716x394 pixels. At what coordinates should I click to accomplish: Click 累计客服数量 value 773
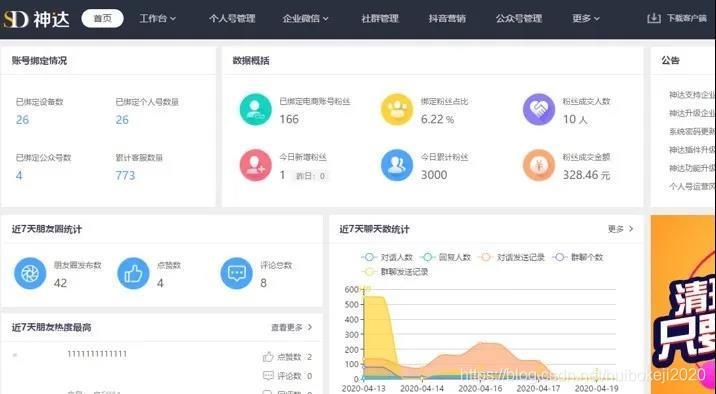pos(125,175)
